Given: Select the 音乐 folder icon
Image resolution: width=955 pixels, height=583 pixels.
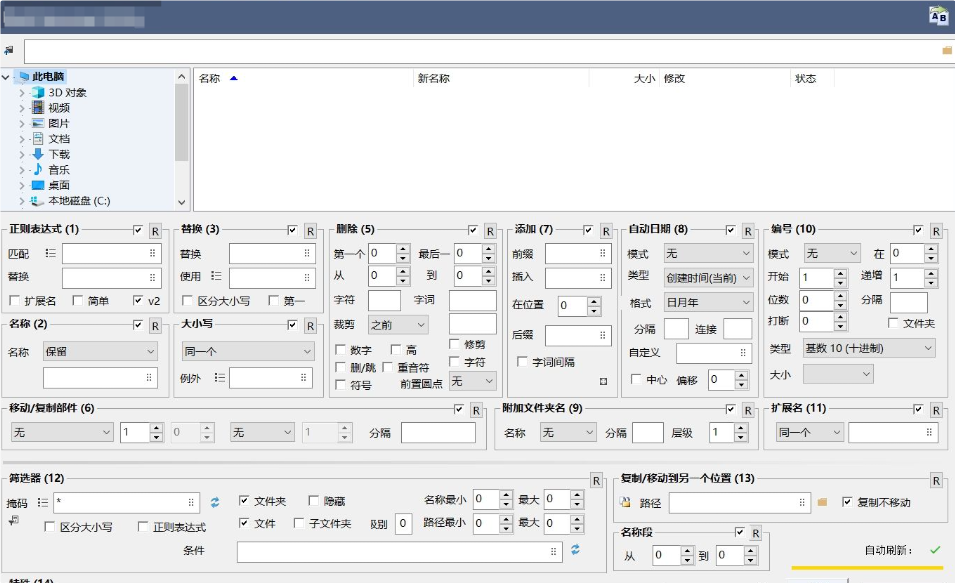Looking at the screenshot, I should pyautogui.click(x=38, y=169).
